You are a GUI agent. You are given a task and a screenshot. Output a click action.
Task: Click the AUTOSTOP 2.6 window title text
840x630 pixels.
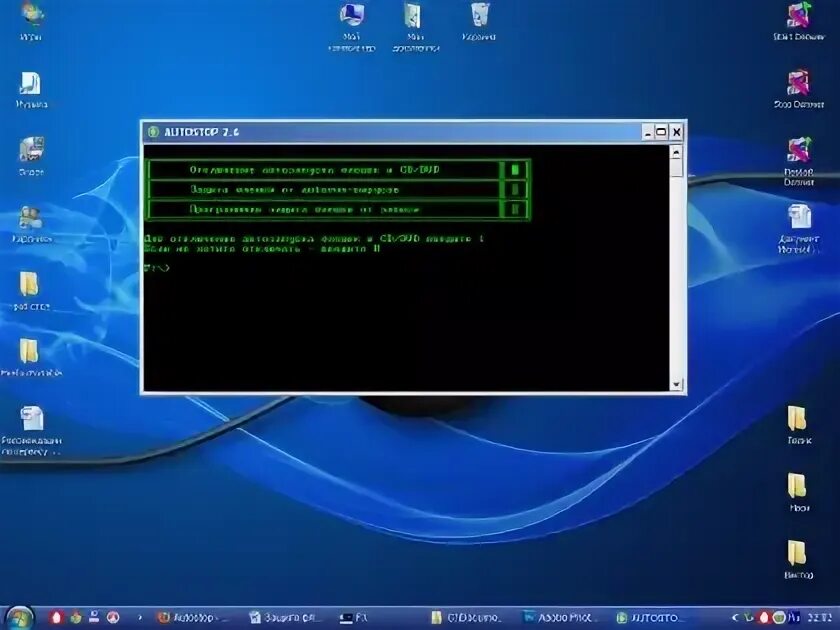tap(201, 132)
